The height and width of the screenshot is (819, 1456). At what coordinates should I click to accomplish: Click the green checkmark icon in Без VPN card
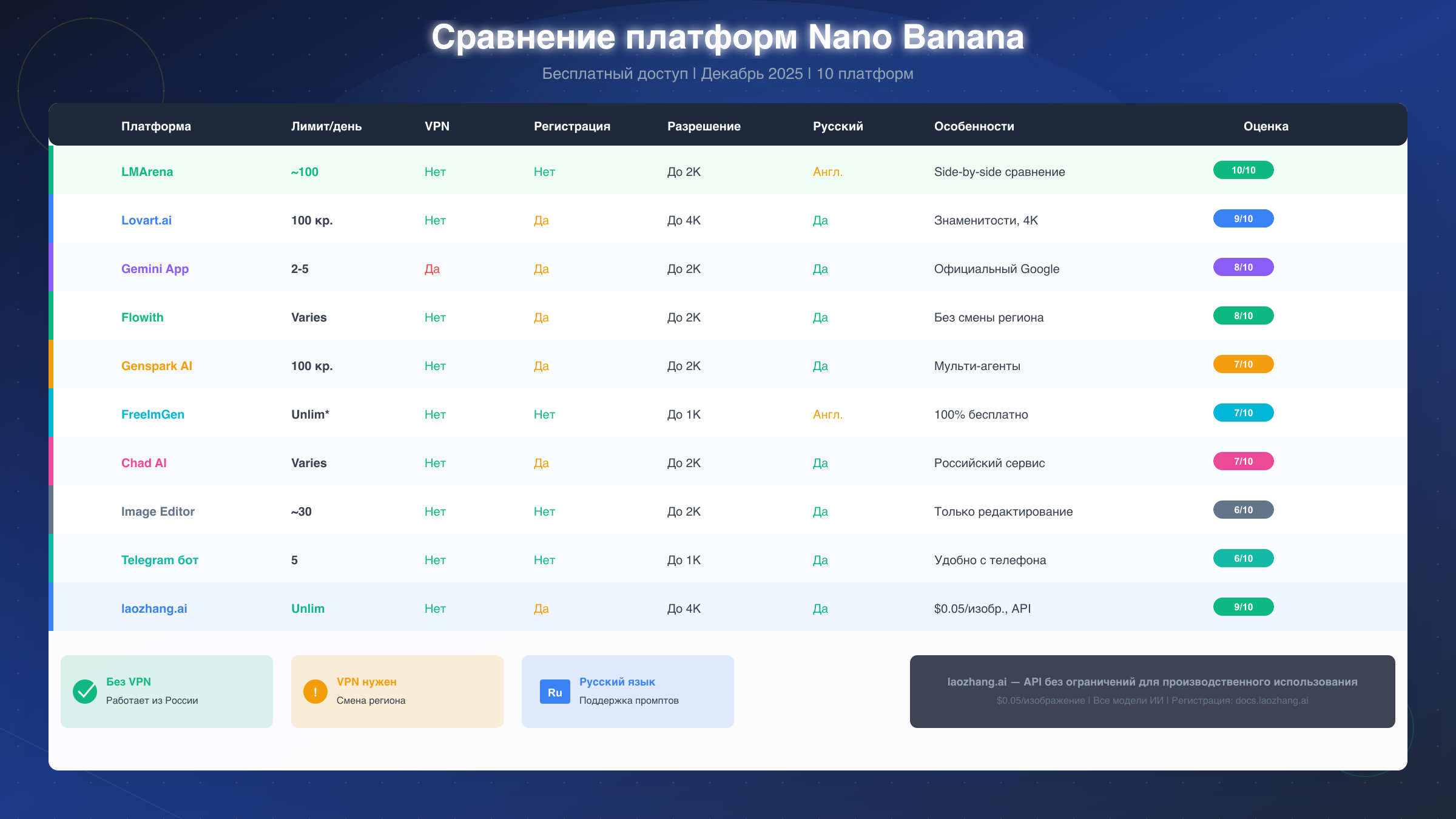click(84, 690)
